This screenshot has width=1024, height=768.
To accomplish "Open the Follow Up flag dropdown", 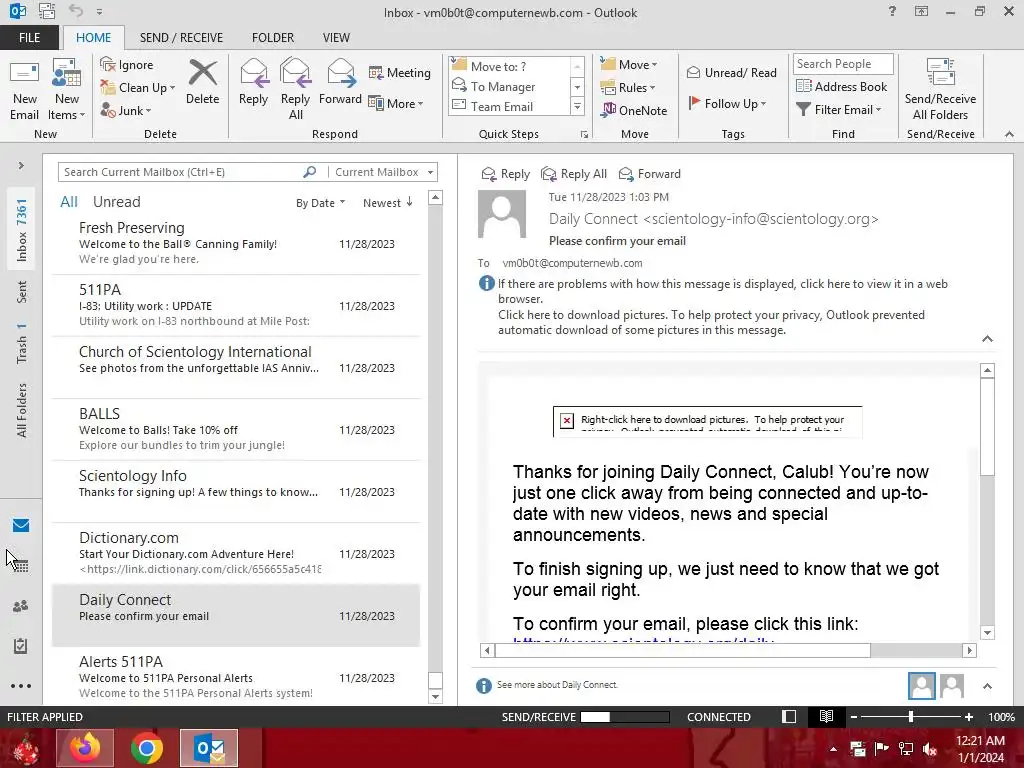I will click(727, 103).
